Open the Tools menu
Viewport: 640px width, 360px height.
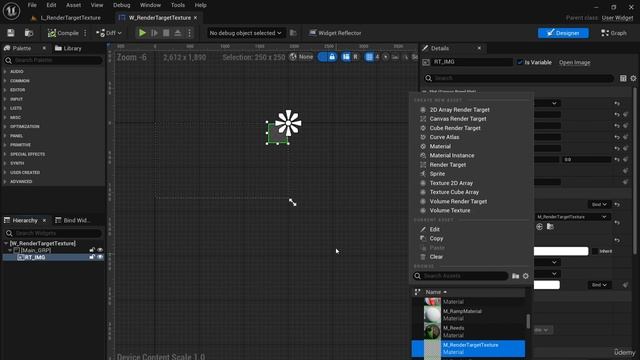click(x=178, y=5)
